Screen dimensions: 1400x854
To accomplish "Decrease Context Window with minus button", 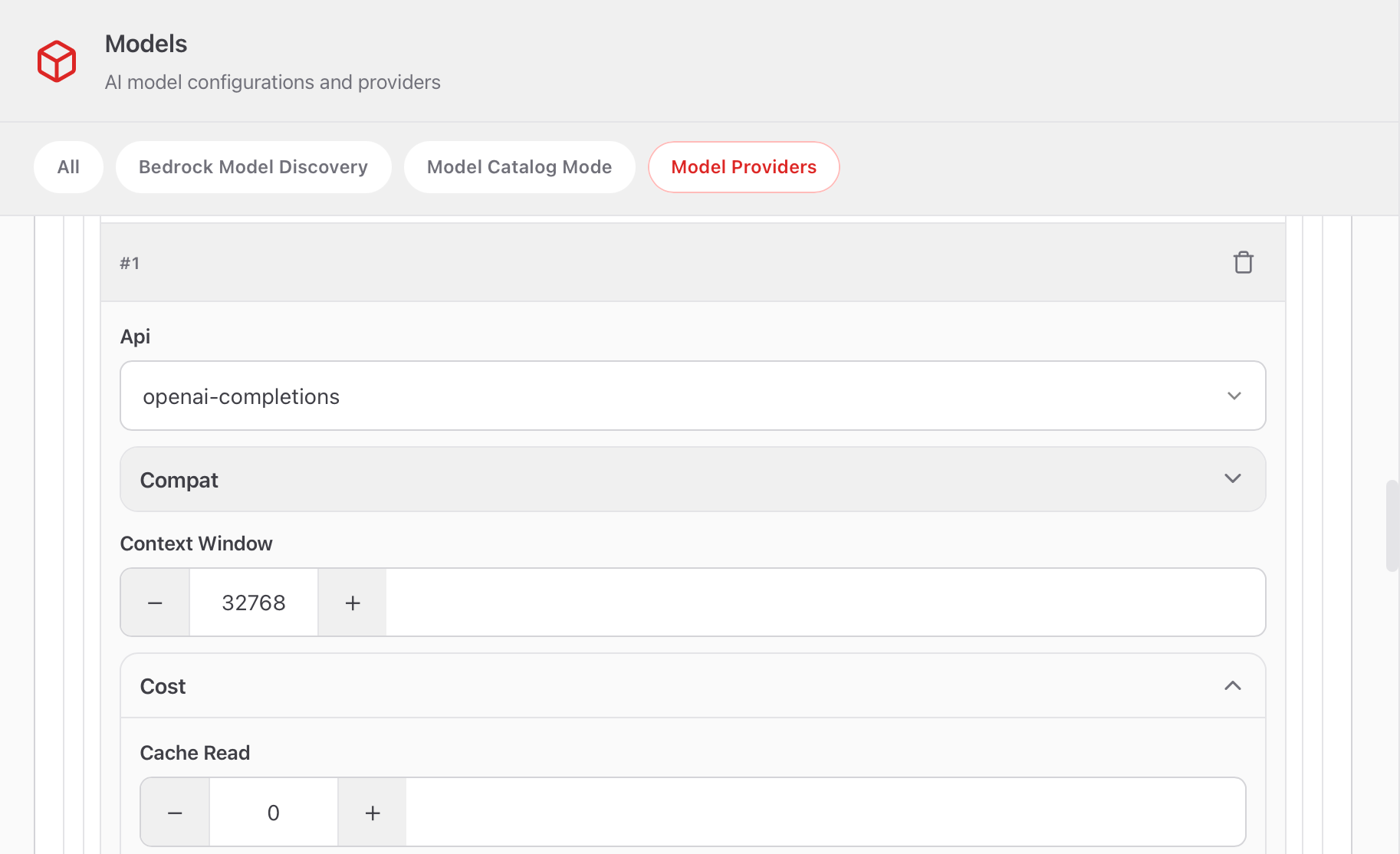I will click(155, 603).
